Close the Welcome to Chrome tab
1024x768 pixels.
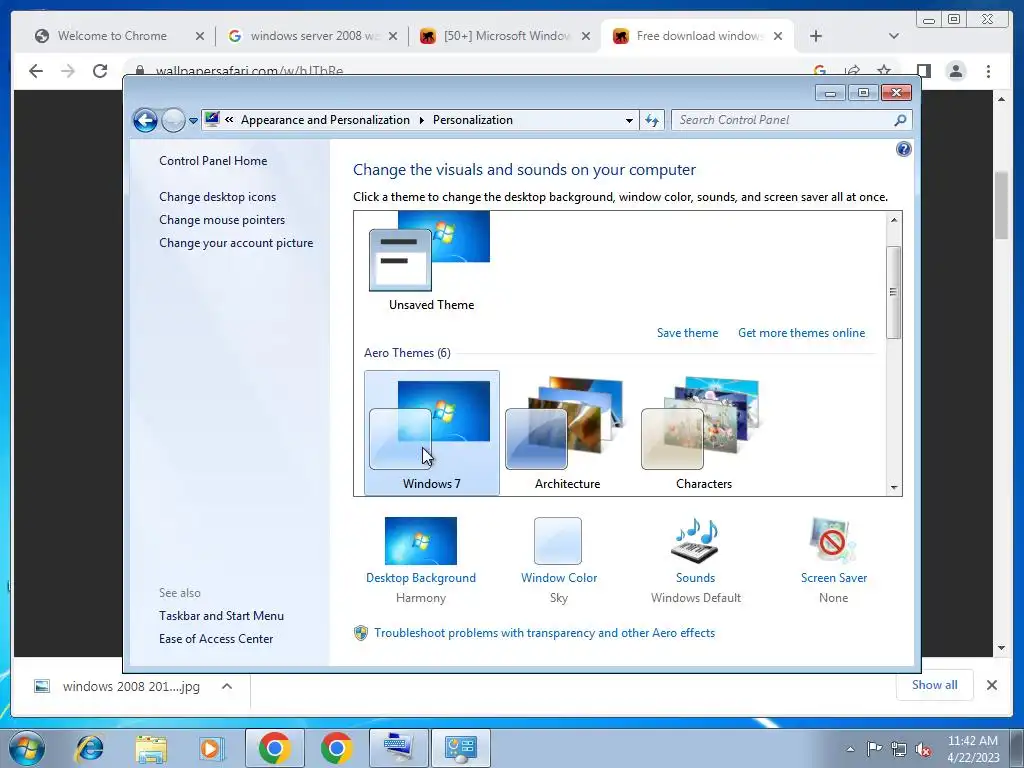click(x=200, y=36)
